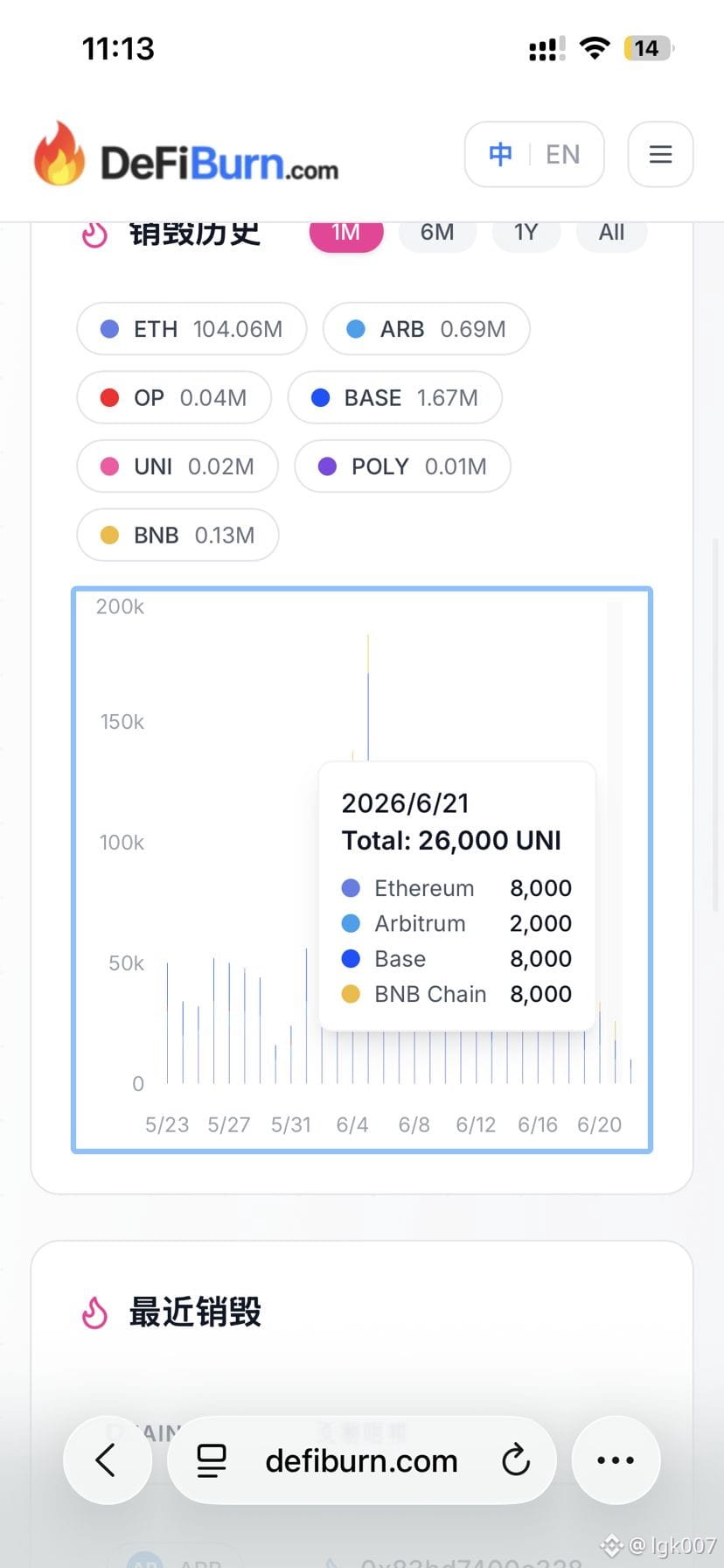Toggle the ARB 0.69M chain filter
724x1568 pixels.
click(x=426, y=329)
